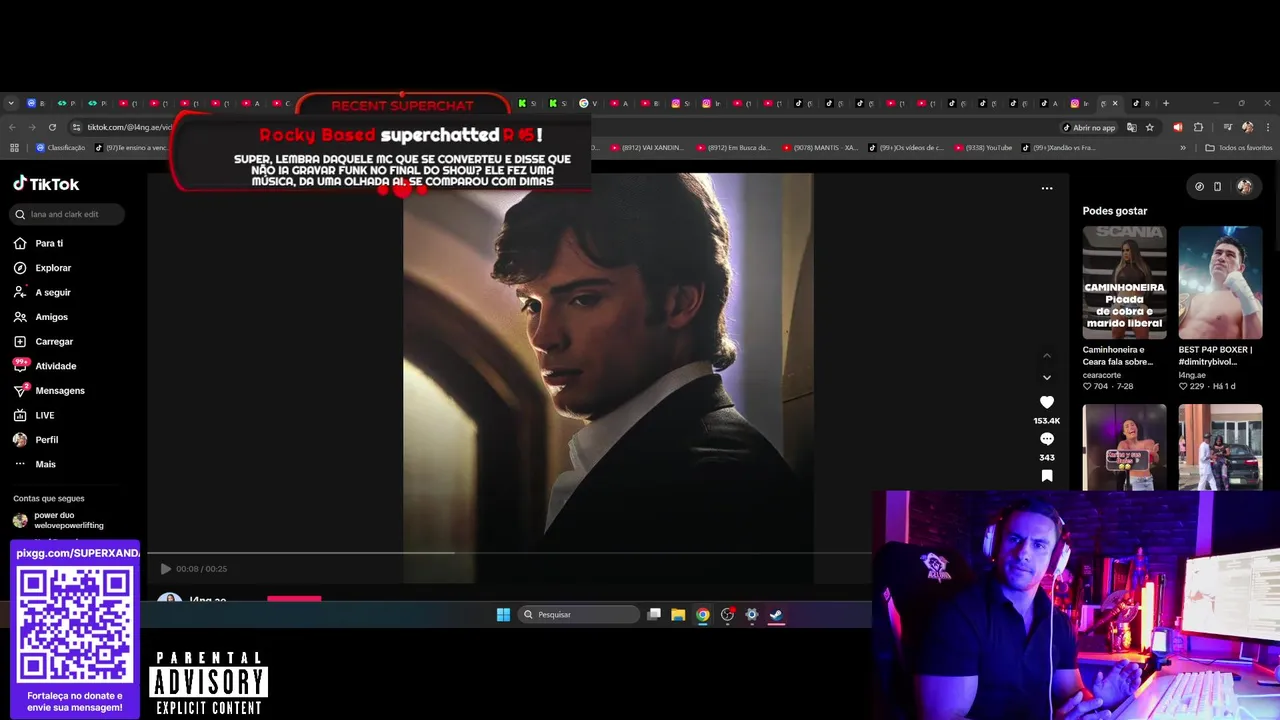Open File Explorer from taskbar
The image size is (1280, 720).
click(678, 615)
